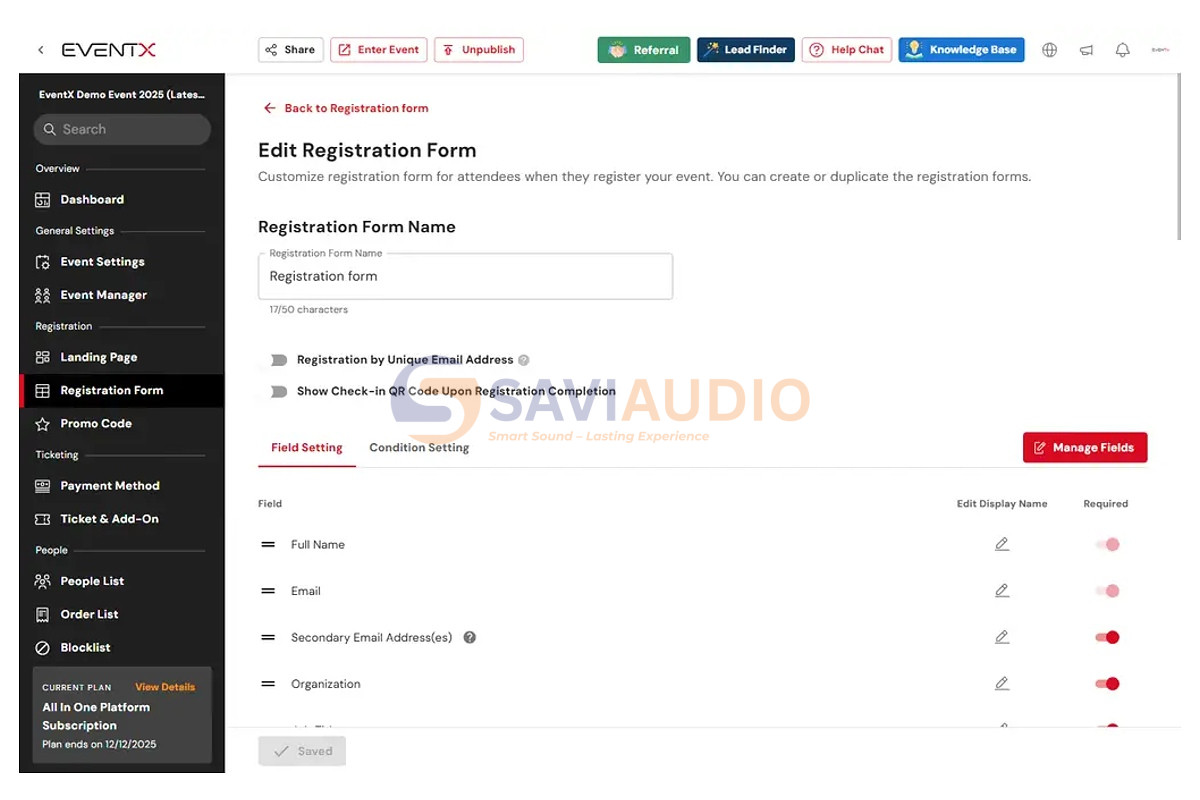Toggle Registration by Unique Email Address
1200x800 pixels.
[x=277, y=360]
